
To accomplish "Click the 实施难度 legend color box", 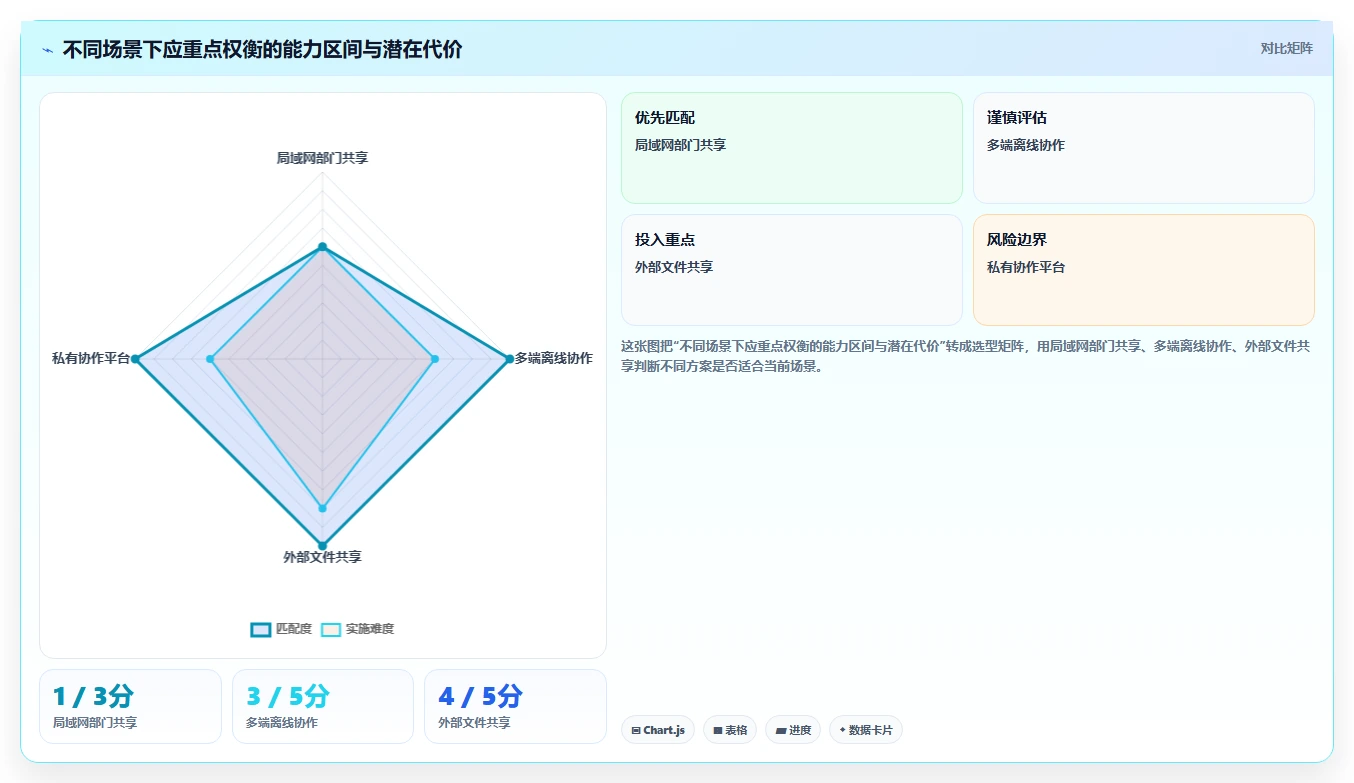I will click(331, 629).
